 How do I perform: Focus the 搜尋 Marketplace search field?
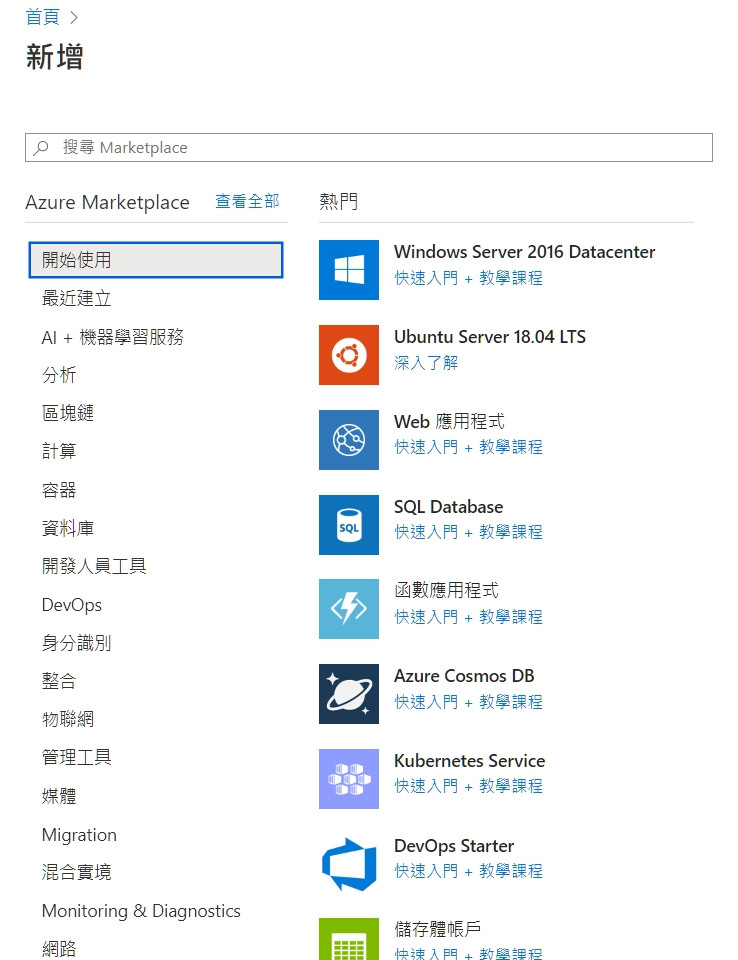(x=369, y=148)
